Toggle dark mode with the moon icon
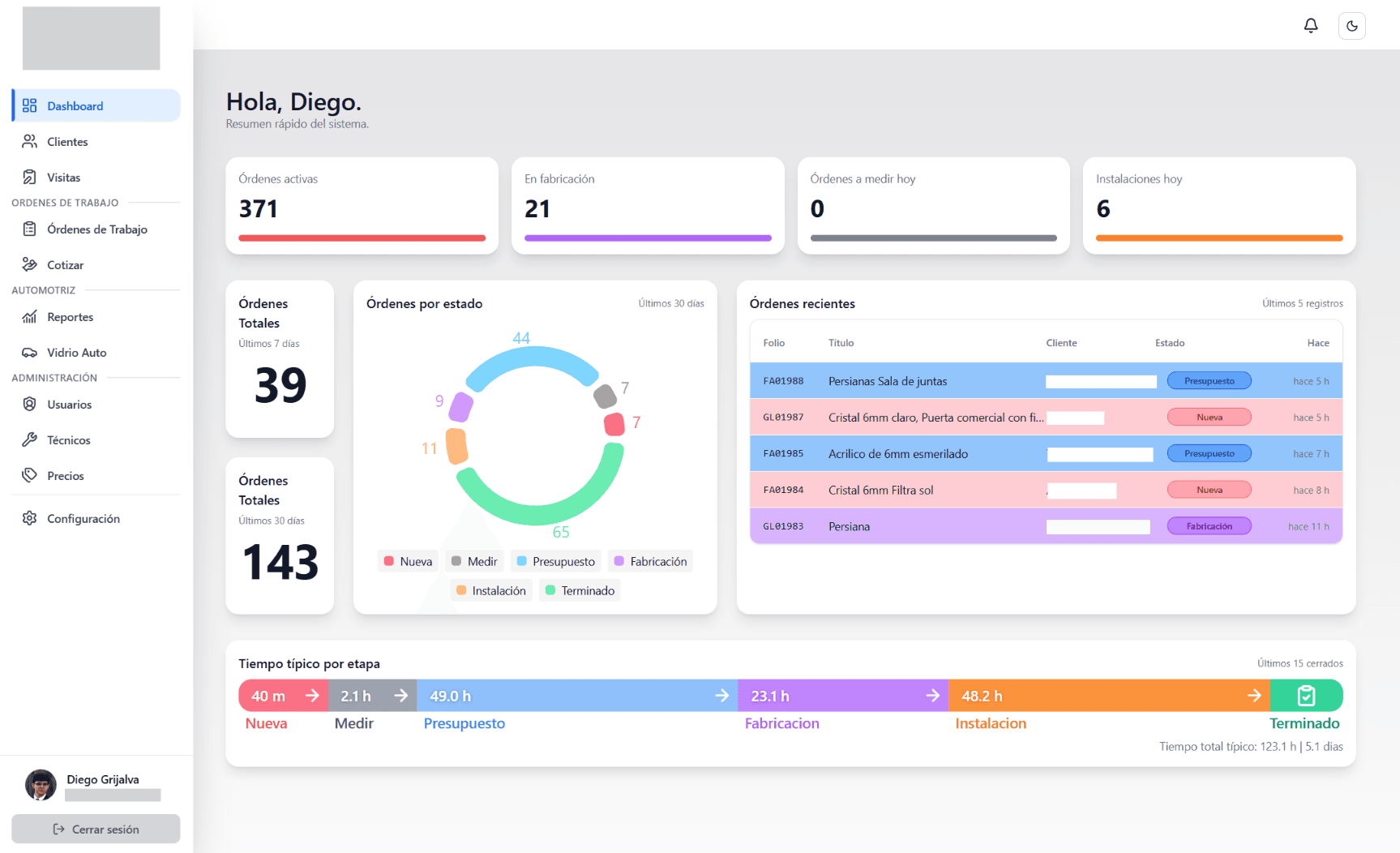The height and width of the screenshot is (853, 1400). coord(1352,26)
